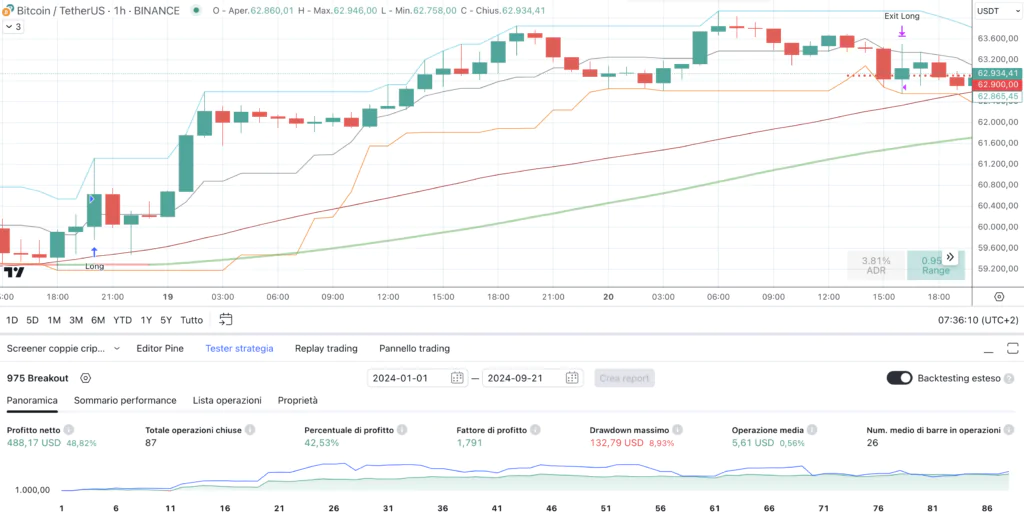
Task: Click net profit value 488,17 USD
Action: (34, 443)
